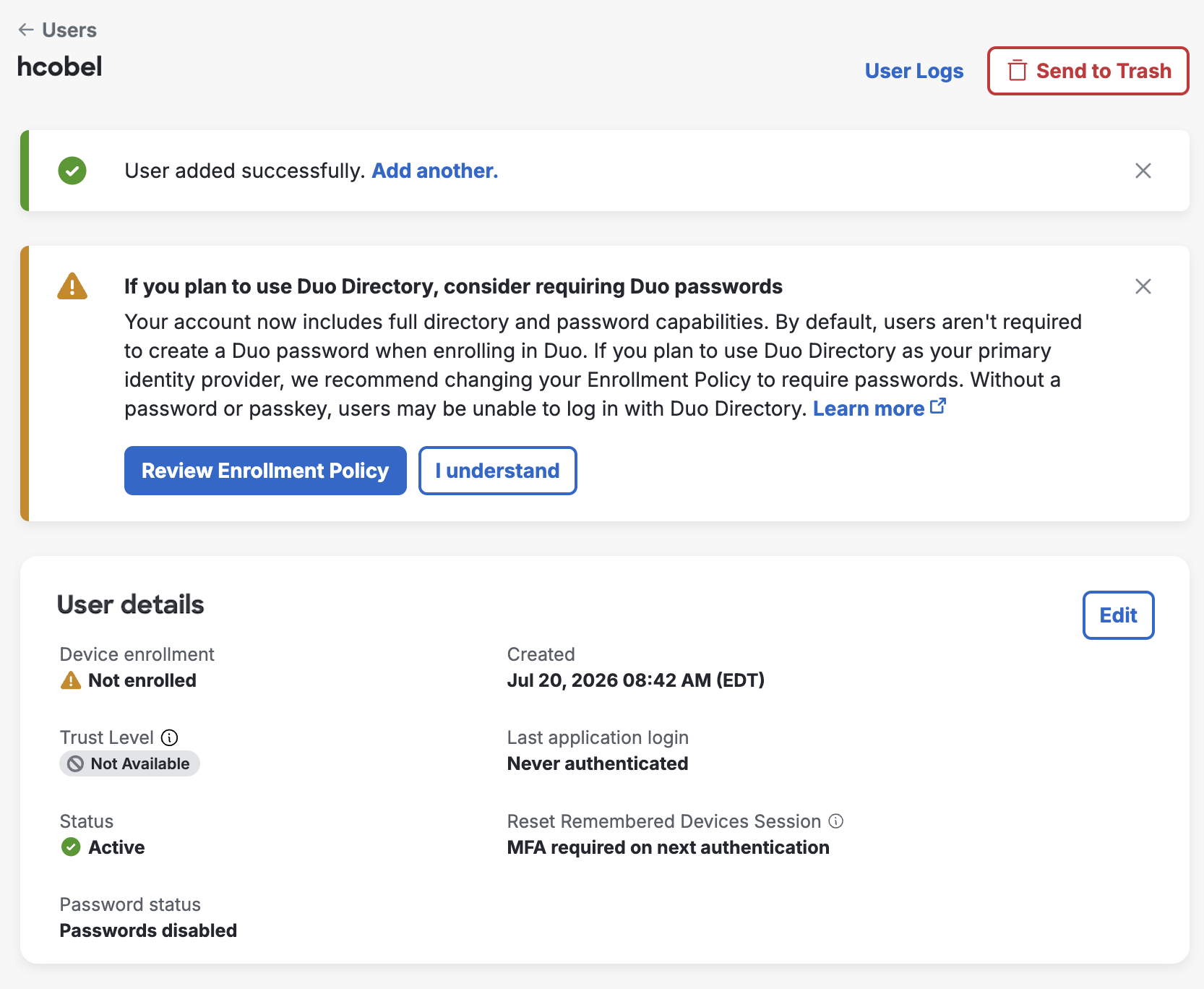Click Review Enrollment Policy button
Image resolution: width=1204 pixels, height=989 pixels.
click(x=265, y=471)
